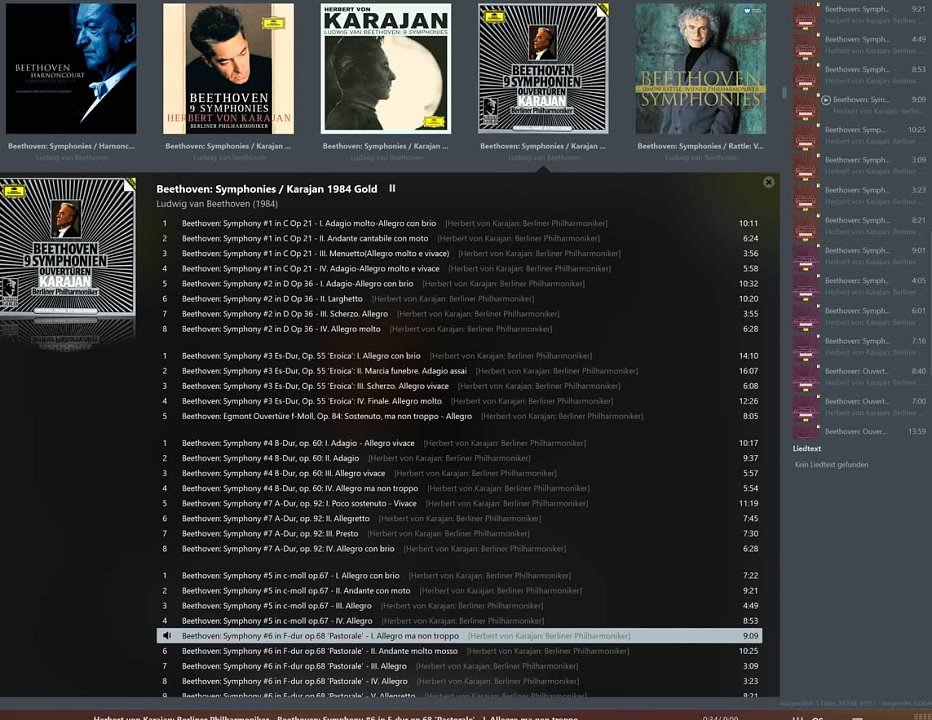Click the large Karajan cover in the details panel

[x=67, y=246]
